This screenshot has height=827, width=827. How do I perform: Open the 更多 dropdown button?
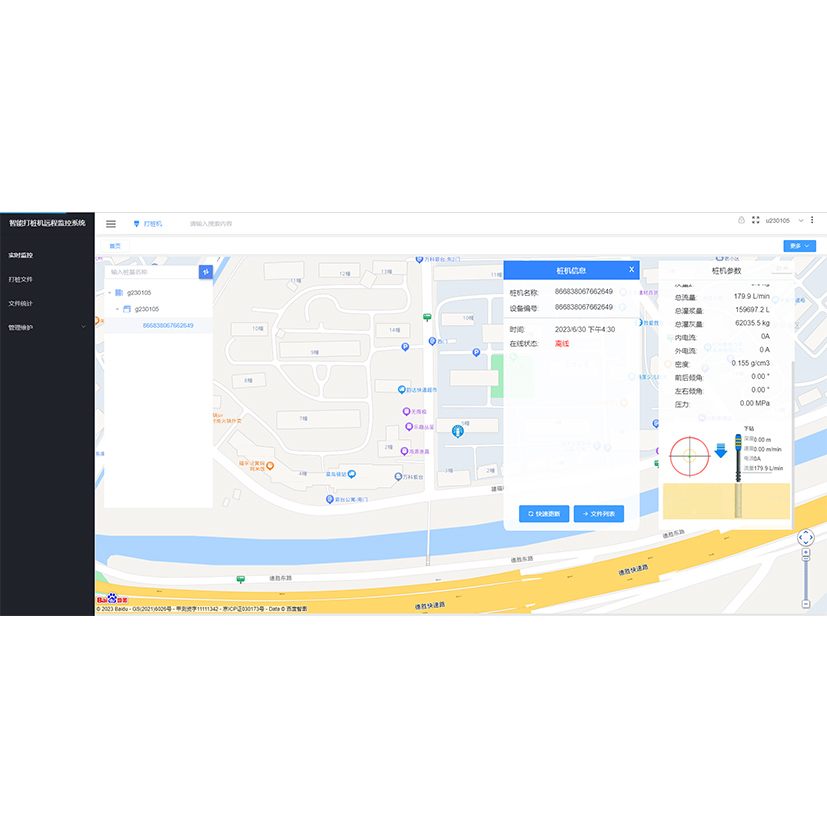click(799, 246)
